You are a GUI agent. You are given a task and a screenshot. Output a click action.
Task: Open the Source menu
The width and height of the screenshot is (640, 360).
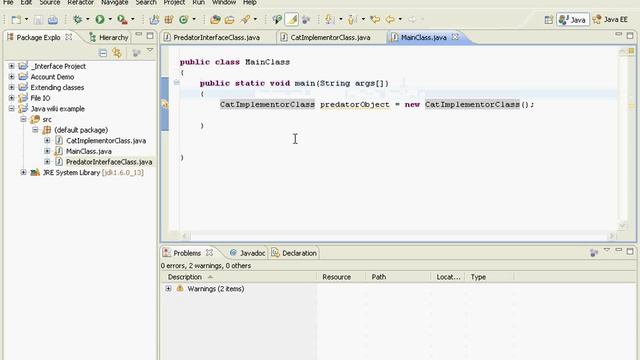coord(50,2)
